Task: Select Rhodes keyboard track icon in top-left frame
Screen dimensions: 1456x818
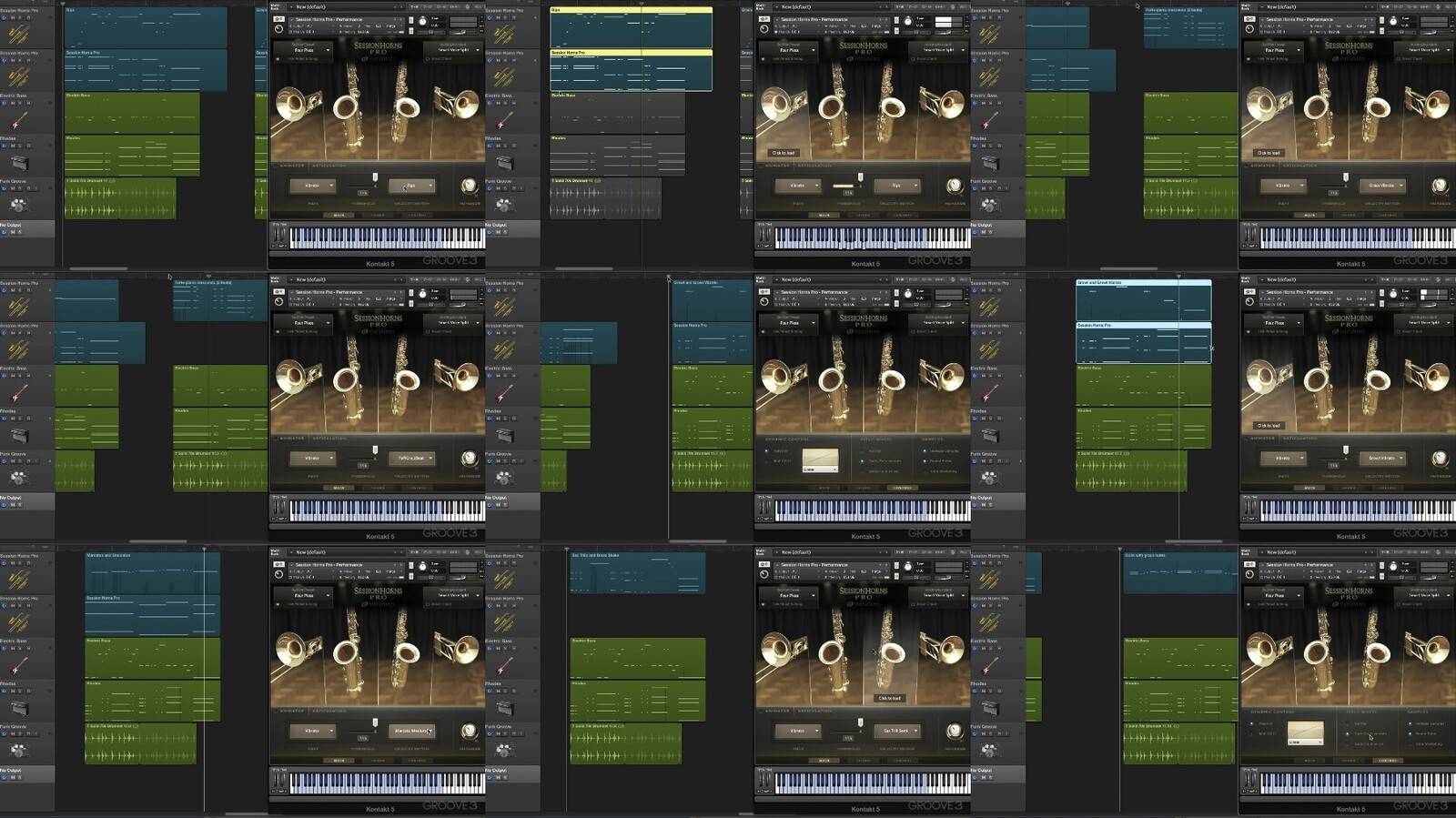Action: [18, 163]
